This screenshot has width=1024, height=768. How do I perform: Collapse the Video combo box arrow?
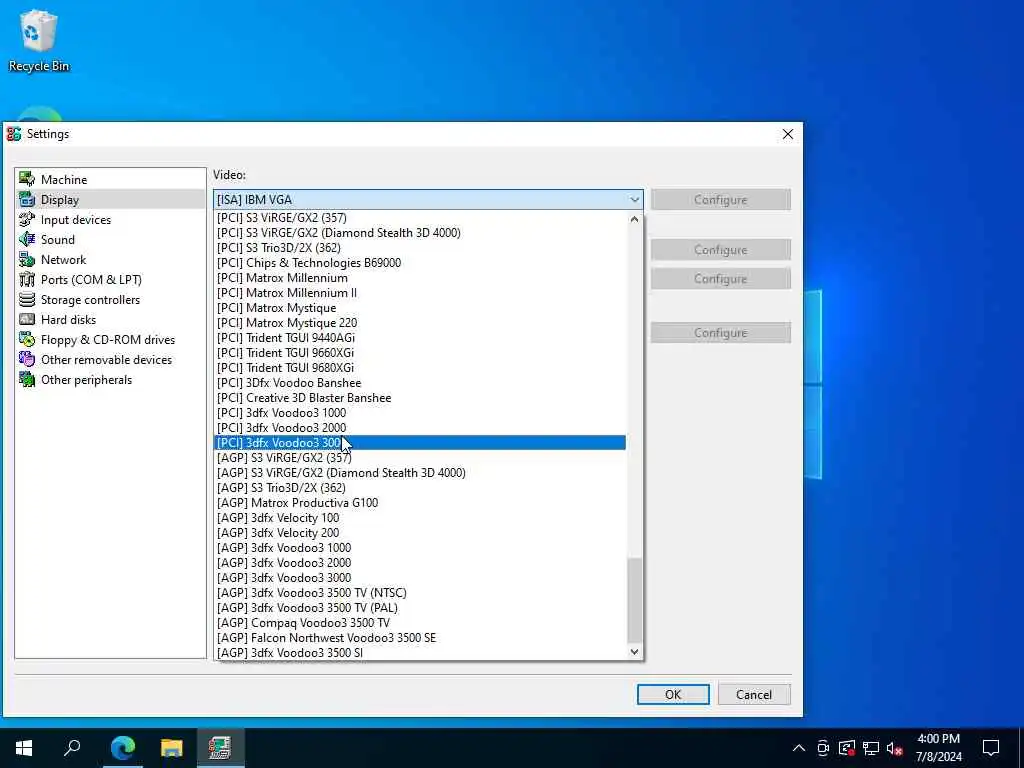634,200
